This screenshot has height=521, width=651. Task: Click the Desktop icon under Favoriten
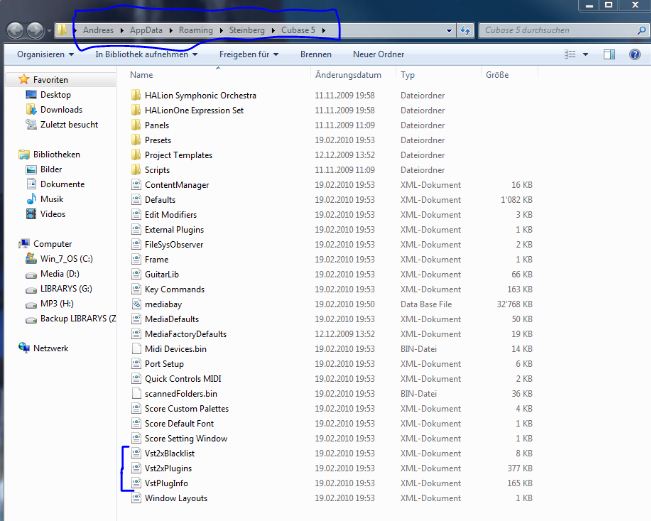click(31, 95)
